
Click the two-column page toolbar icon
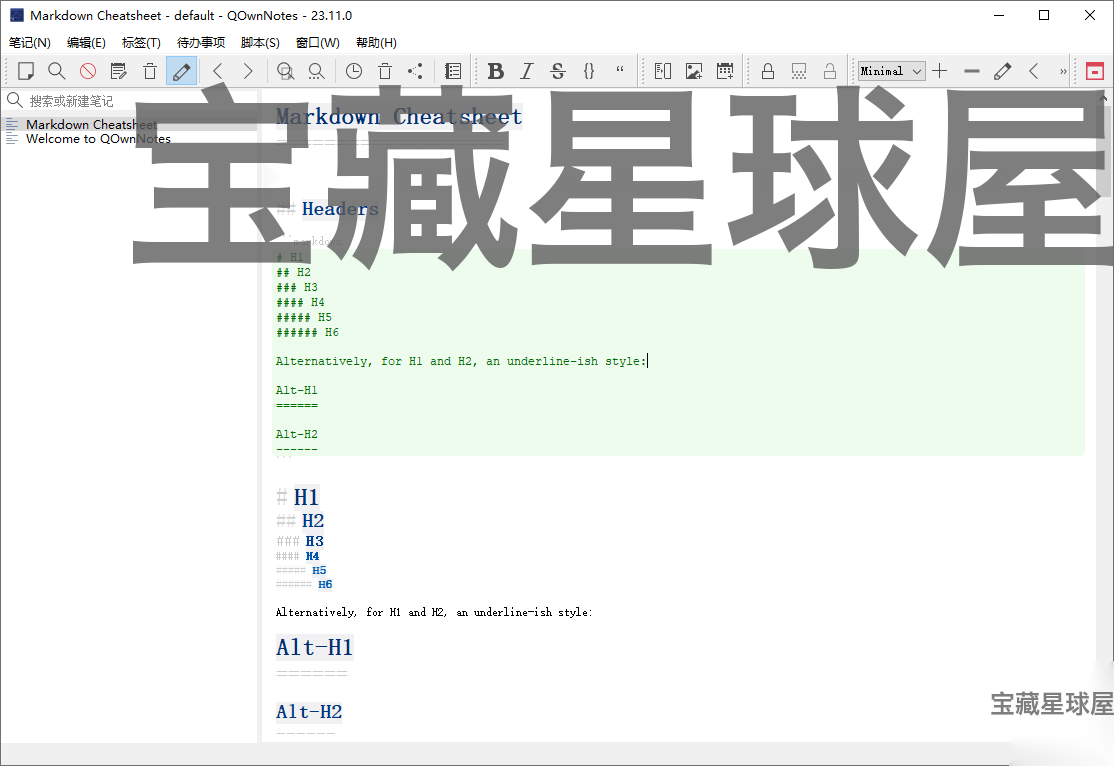663,71
